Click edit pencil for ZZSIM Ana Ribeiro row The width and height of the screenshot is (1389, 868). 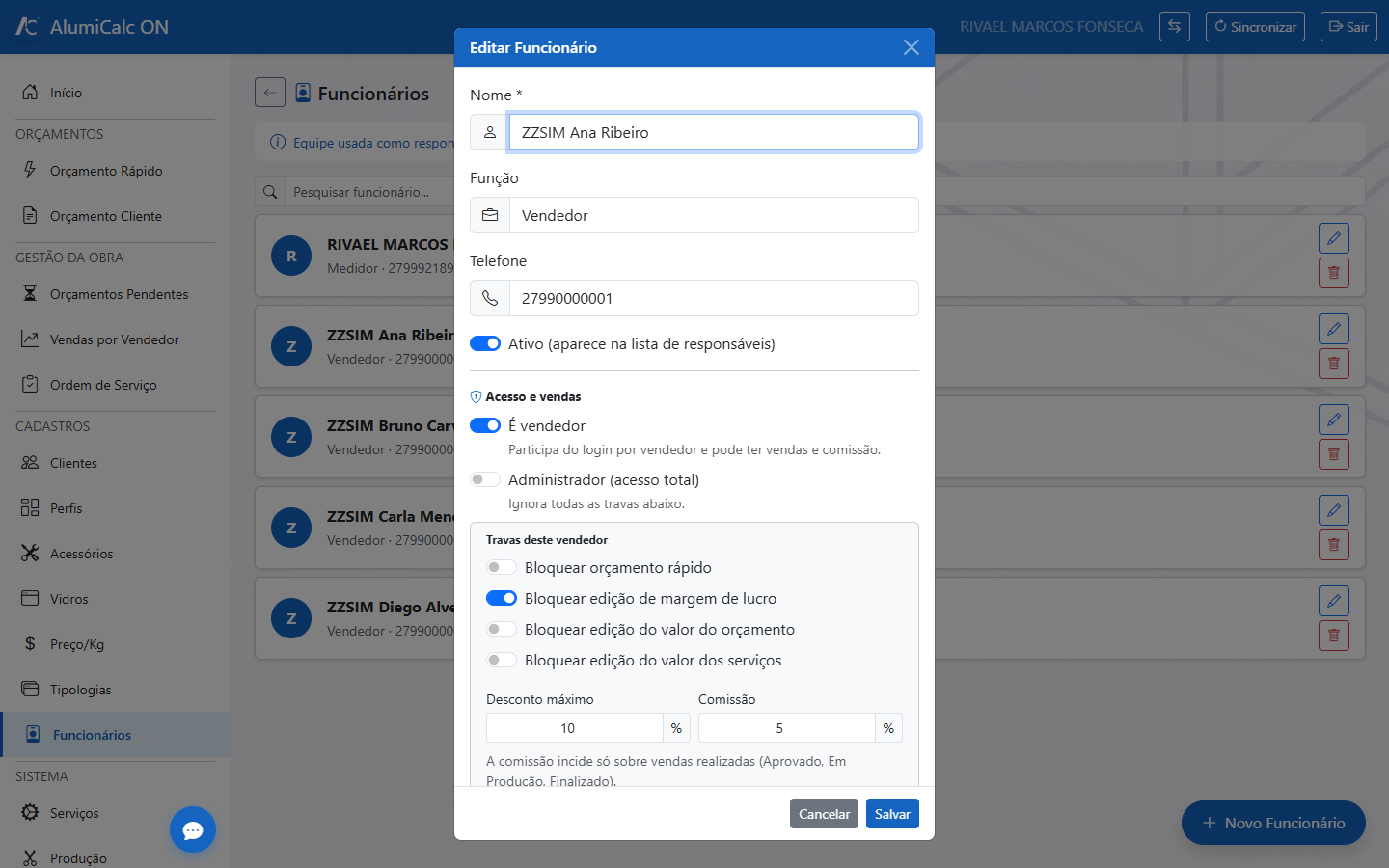1334,329
